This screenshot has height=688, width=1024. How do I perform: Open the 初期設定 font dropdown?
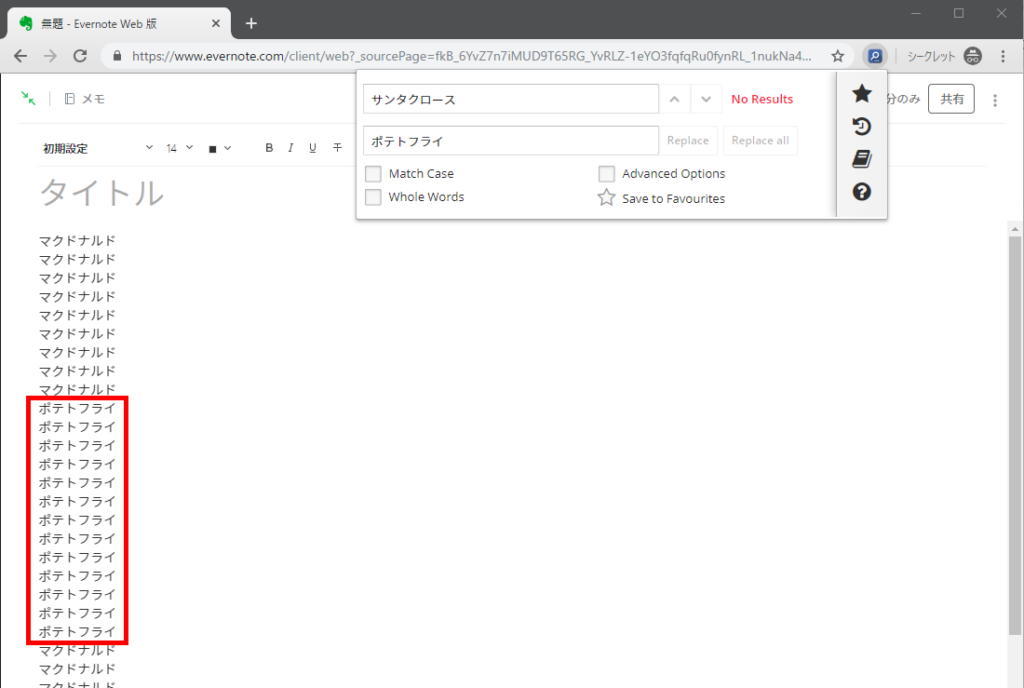point(98,148)
